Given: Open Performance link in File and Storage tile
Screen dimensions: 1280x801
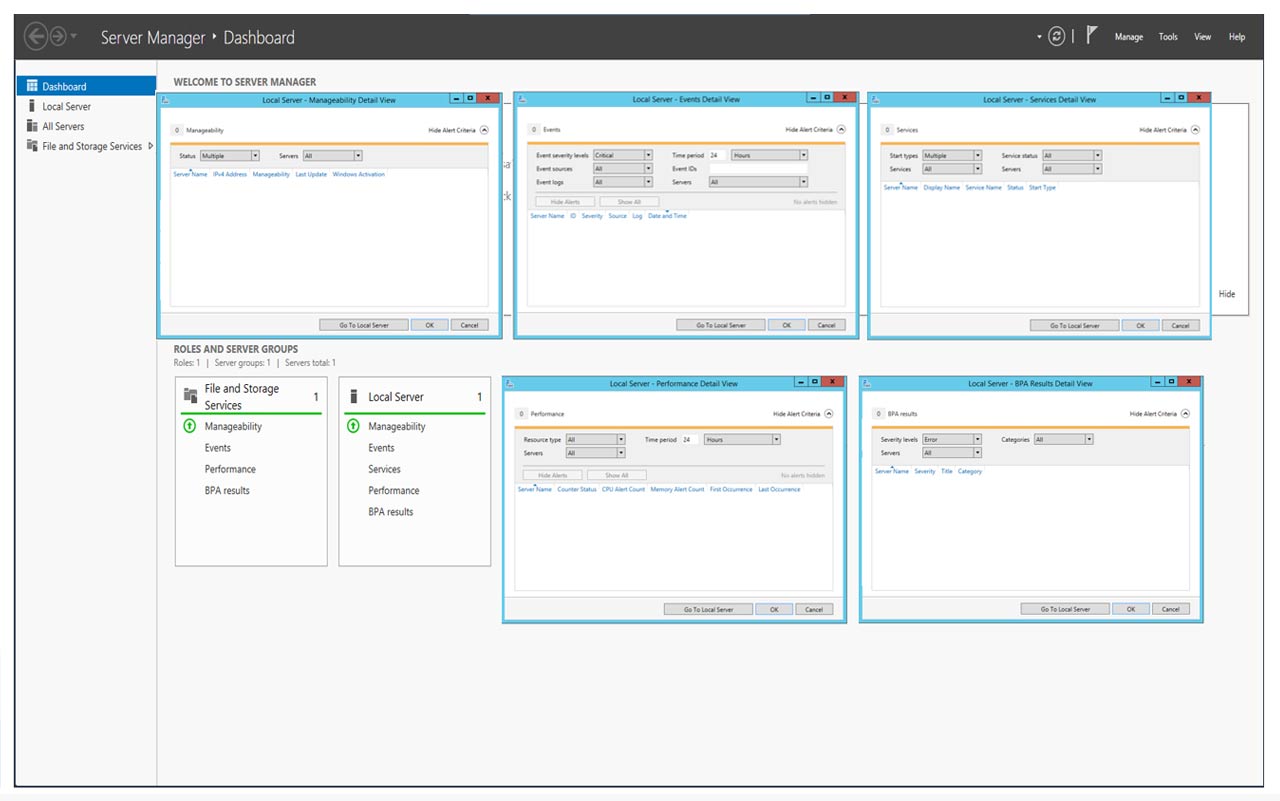Looking at the screenshot, I should [230, 469].
